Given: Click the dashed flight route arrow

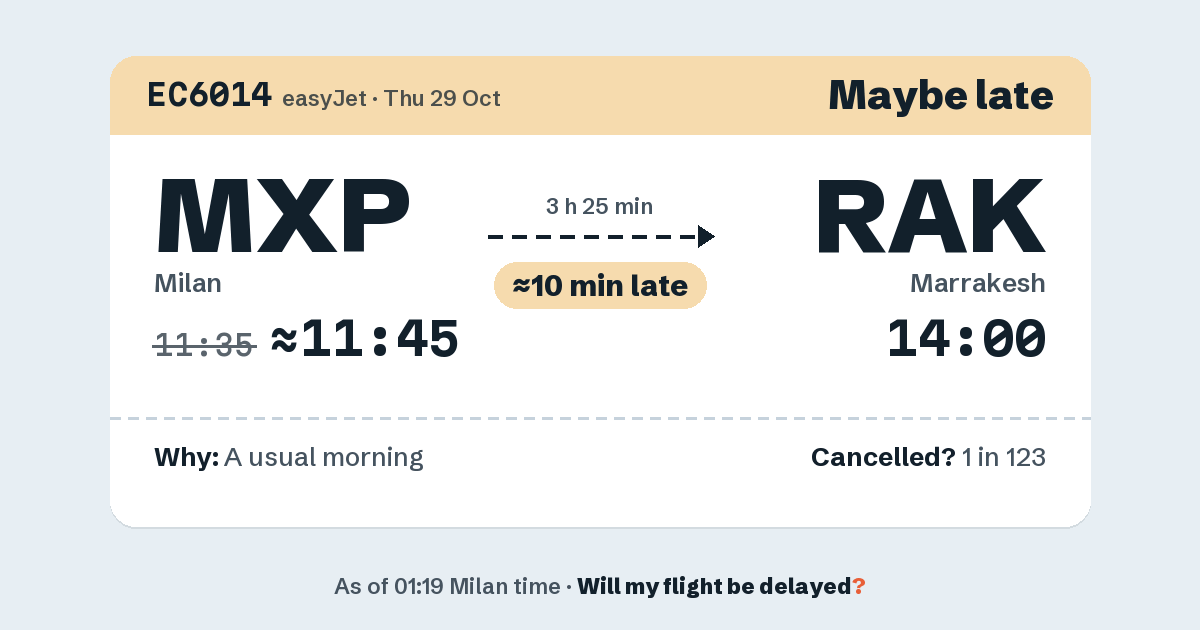Looking at the screenshot, I should click(601, 237).
